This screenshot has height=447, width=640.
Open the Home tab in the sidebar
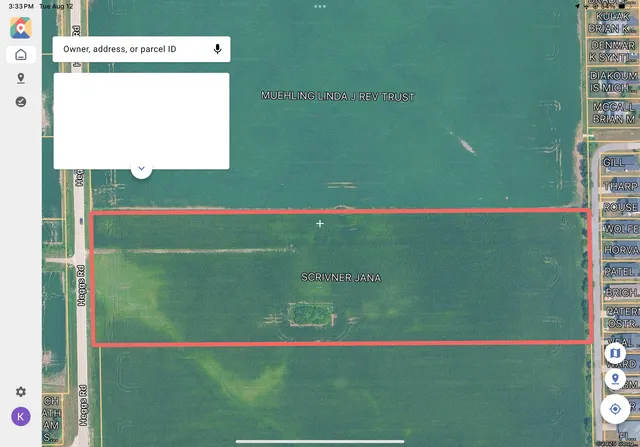point(20,54)
